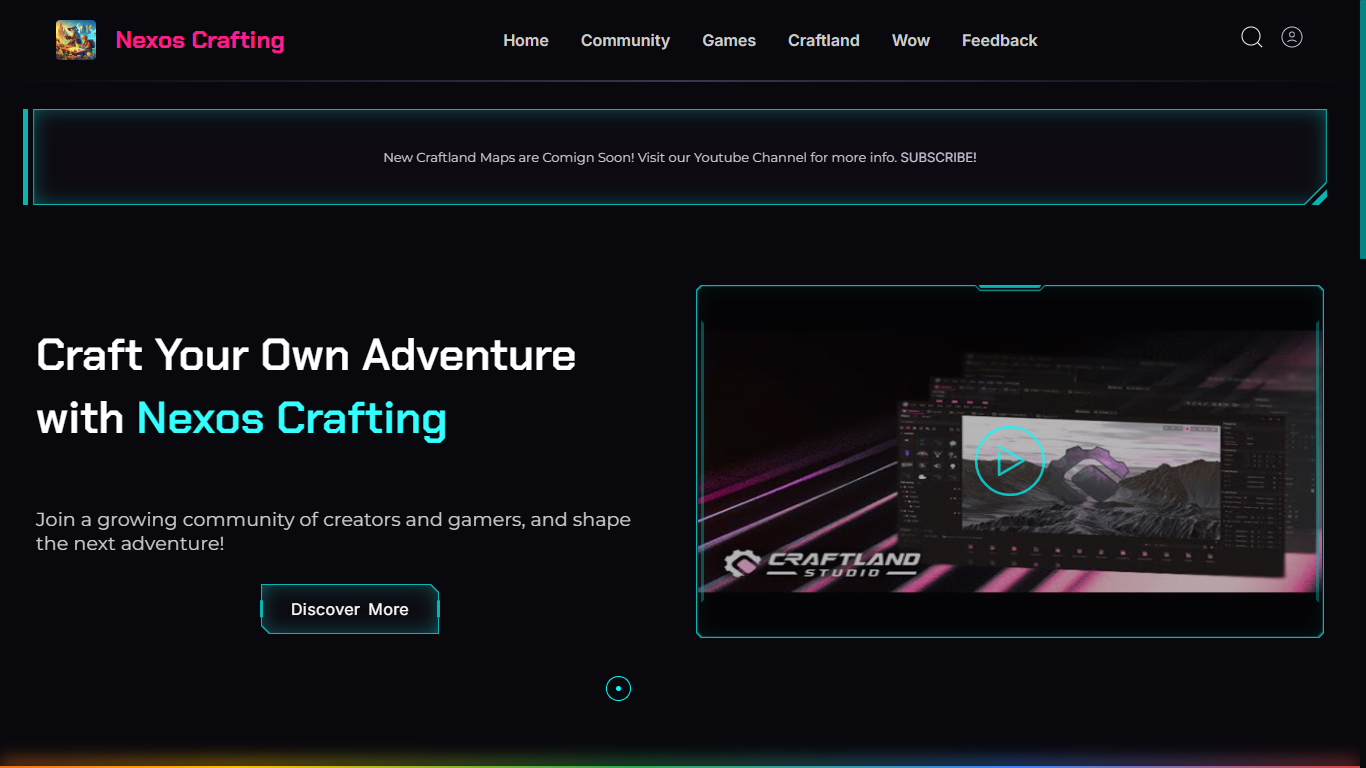Click the Craftland Studio video thumbnail

point(1010,461)
